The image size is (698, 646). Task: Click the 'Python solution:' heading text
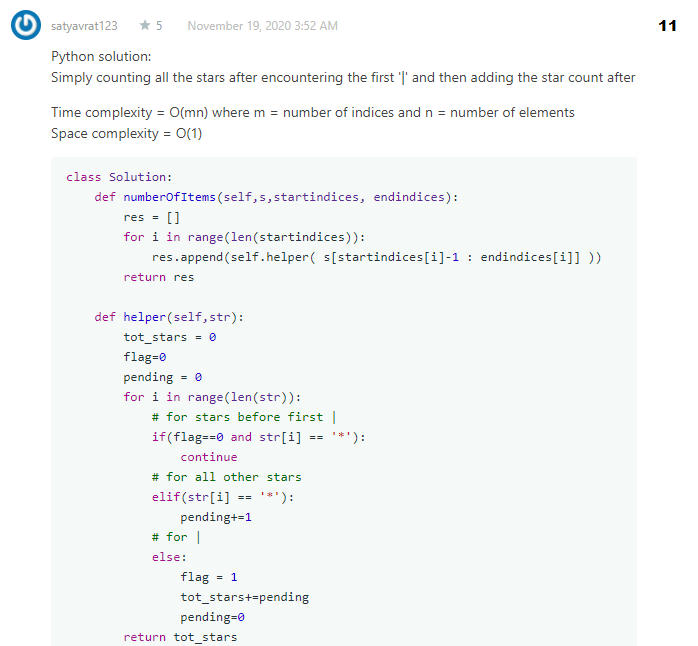pos(101,57)
